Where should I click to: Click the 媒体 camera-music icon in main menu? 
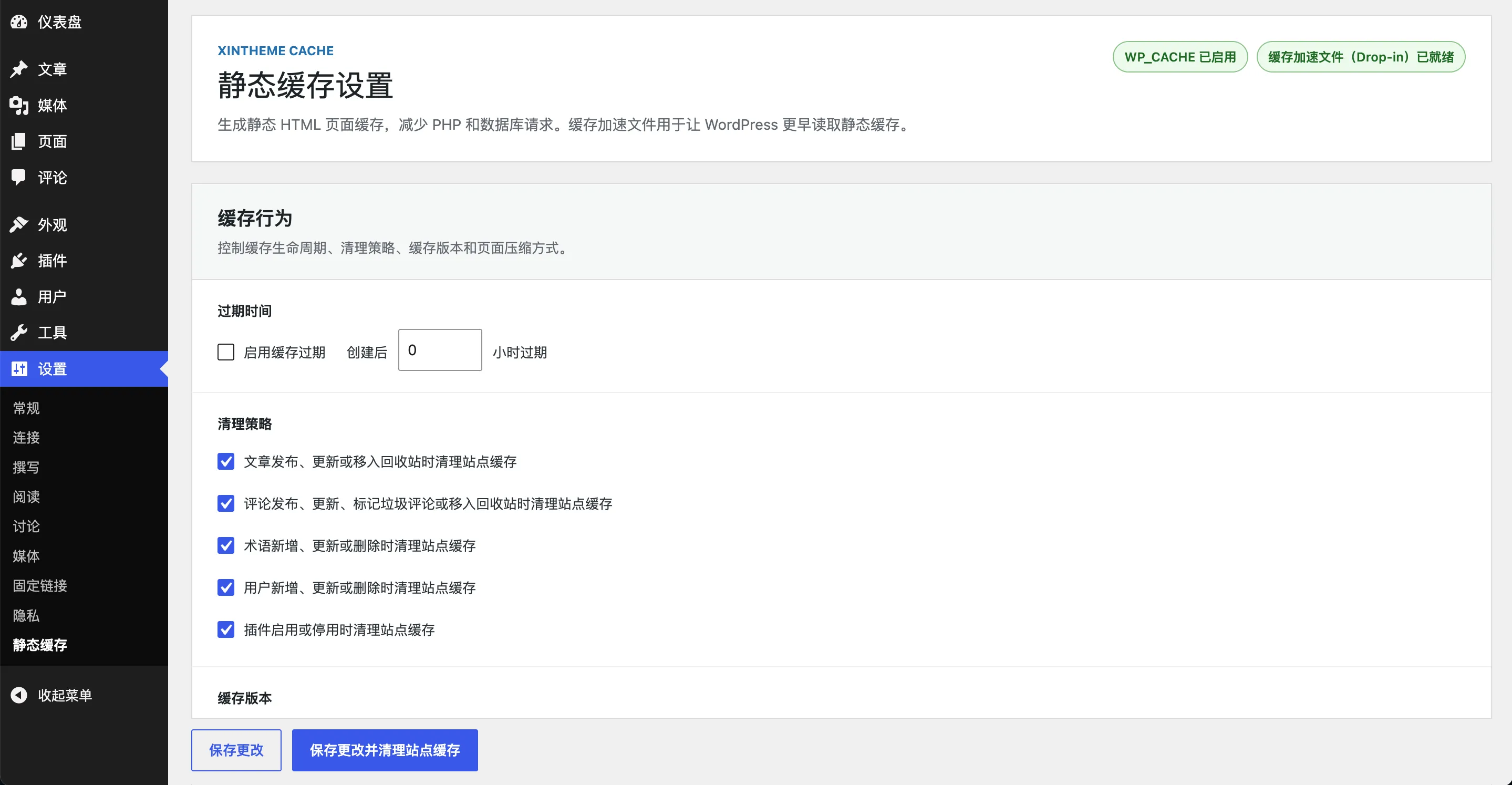click(19, 106)
